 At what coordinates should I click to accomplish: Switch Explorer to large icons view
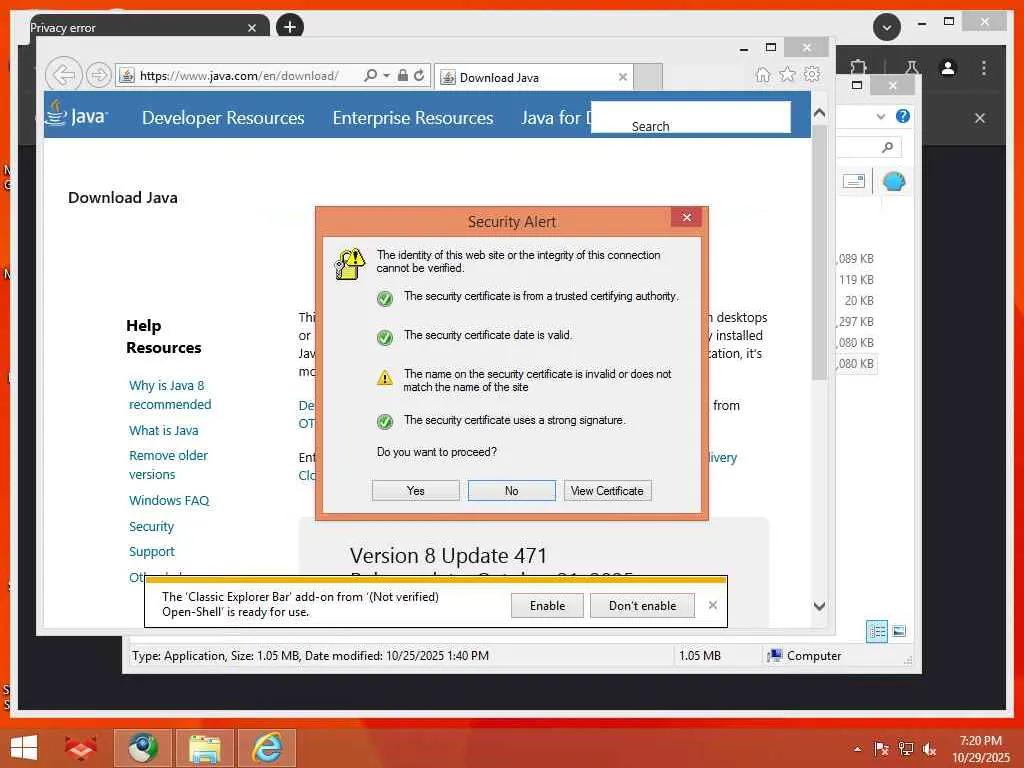pos(899,631)
